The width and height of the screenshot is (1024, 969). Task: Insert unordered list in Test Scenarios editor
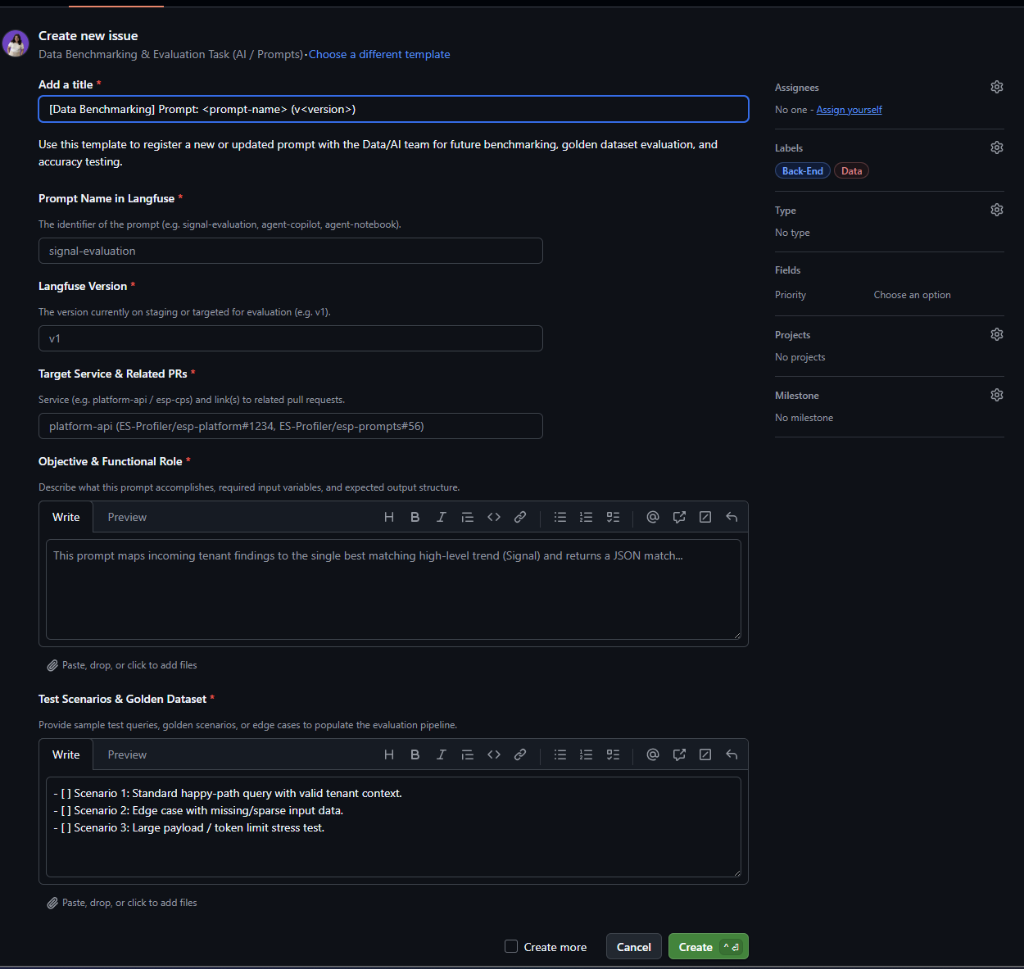click(560, 755)
